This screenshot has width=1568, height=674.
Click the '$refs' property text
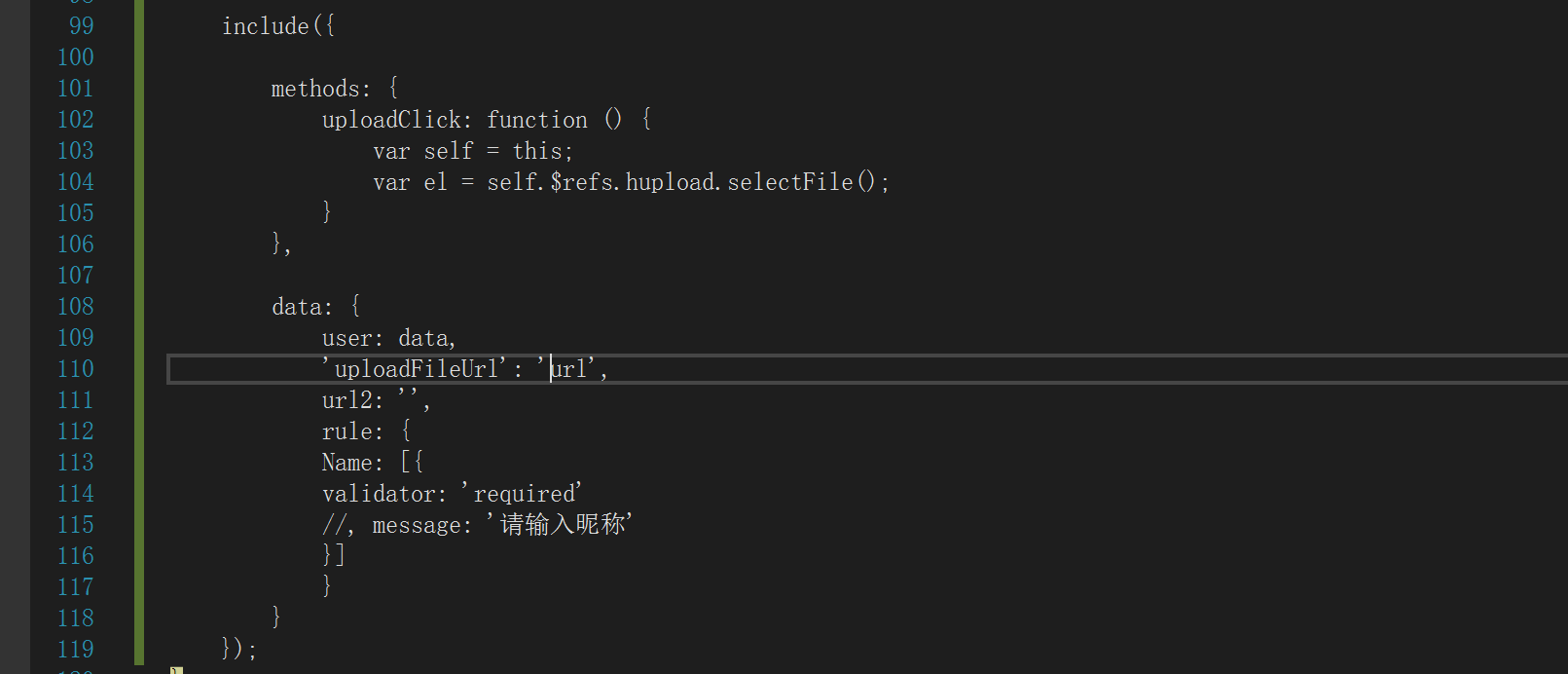(x=581, y=182)
